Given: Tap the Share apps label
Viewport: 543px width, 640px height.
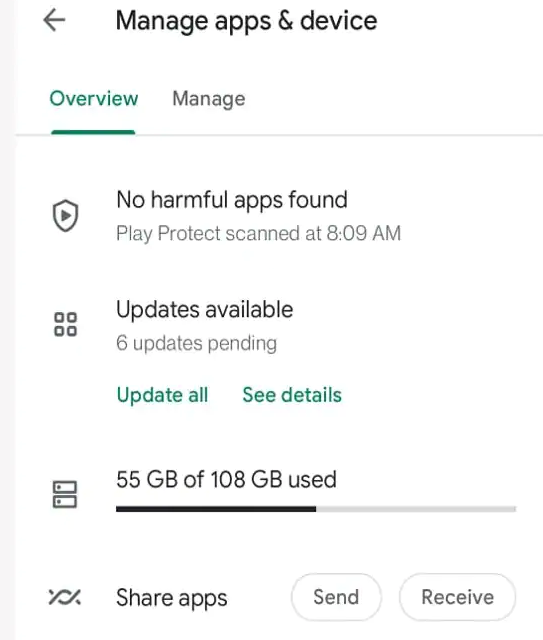Looking at the screenshot, I should [x=171, y=598].
